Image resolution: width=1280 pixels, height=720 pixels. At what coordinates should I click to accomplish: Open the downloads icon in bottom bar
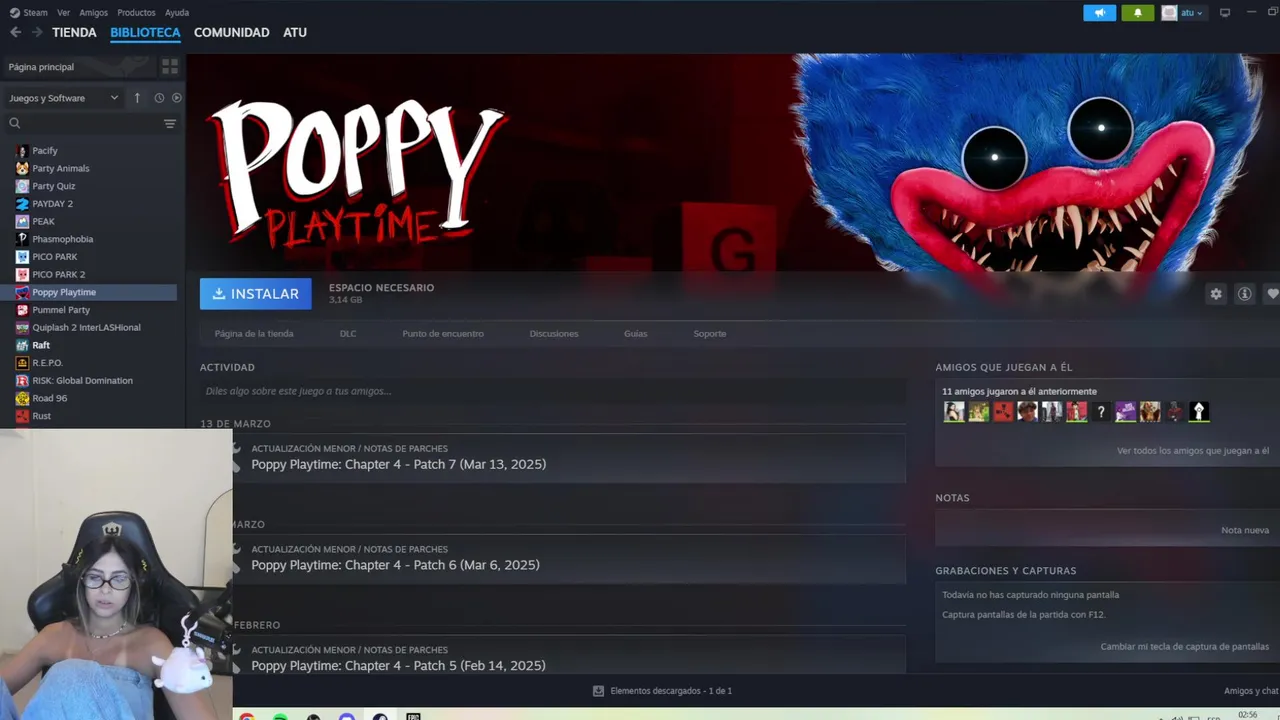tap(598, 691)
